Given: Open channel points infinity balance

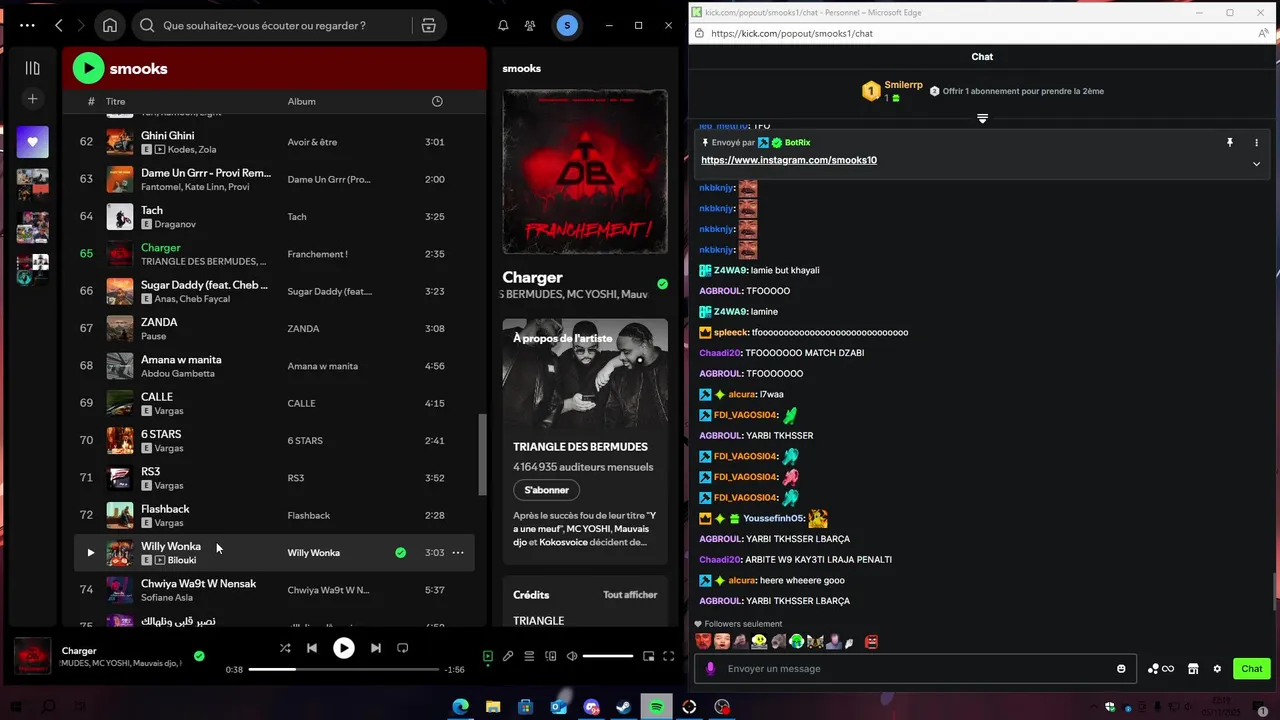Looking at the screenshot, I should (x=1161, y=668).
